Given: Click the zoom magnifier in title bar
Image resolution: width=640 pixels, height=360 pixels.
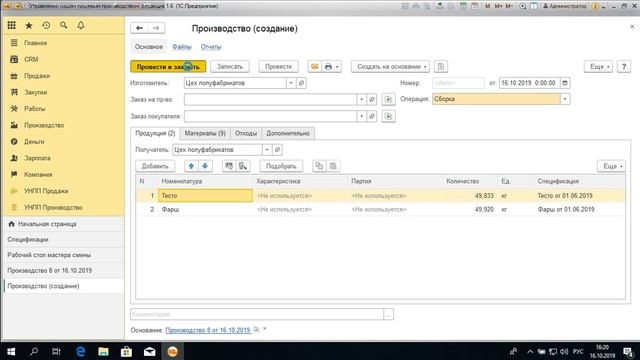Looking at the screenshot, I should [x=522, y=6].
